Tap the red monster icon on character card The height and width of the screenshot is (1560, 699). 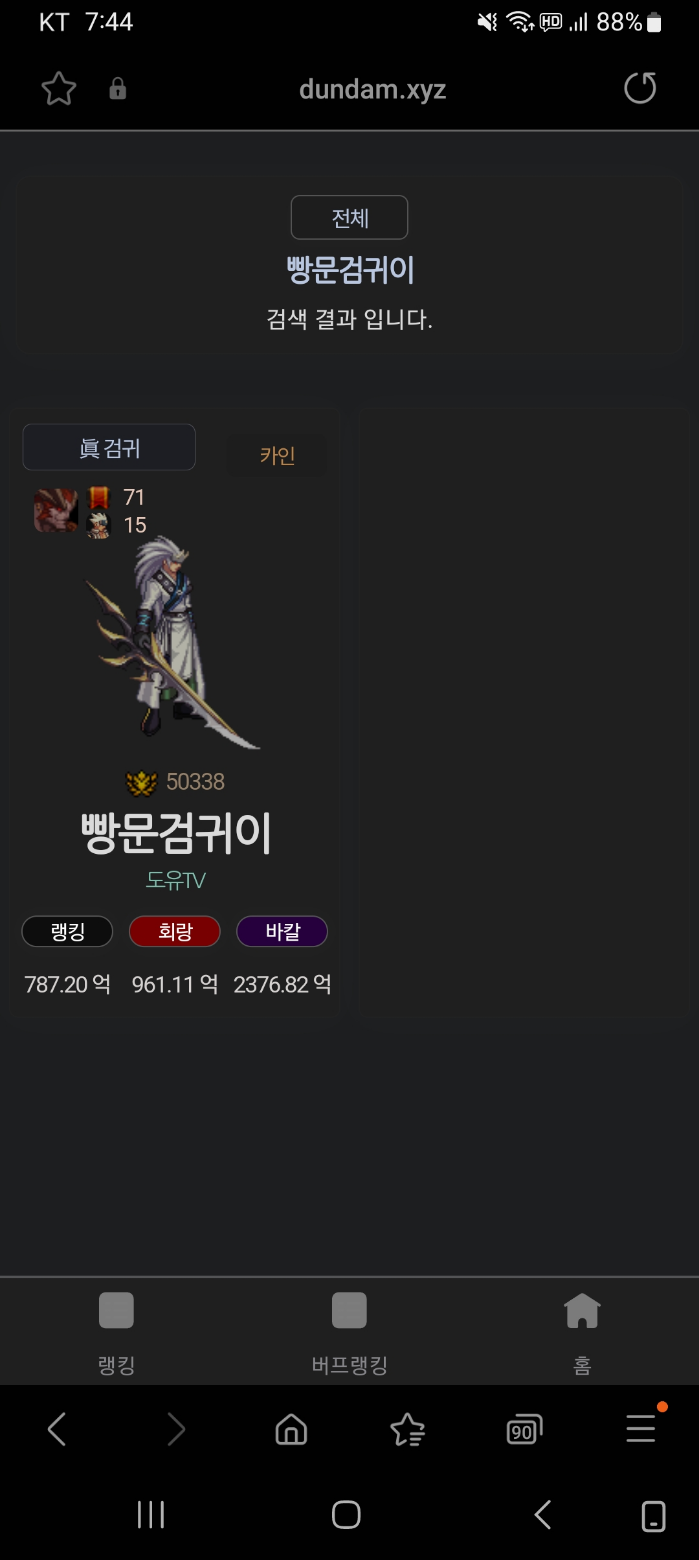tap(56, 511)
